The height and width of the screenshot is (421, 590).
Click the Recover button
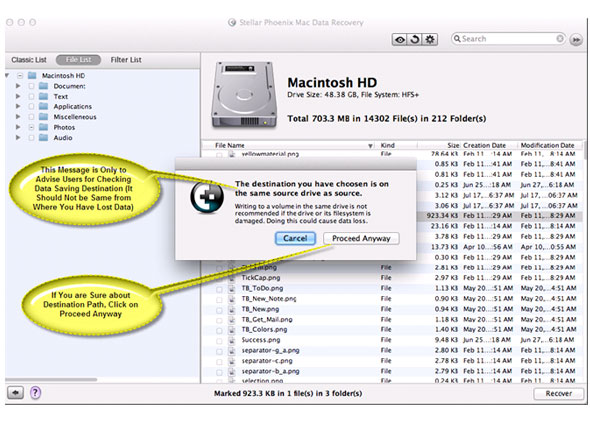559,394
